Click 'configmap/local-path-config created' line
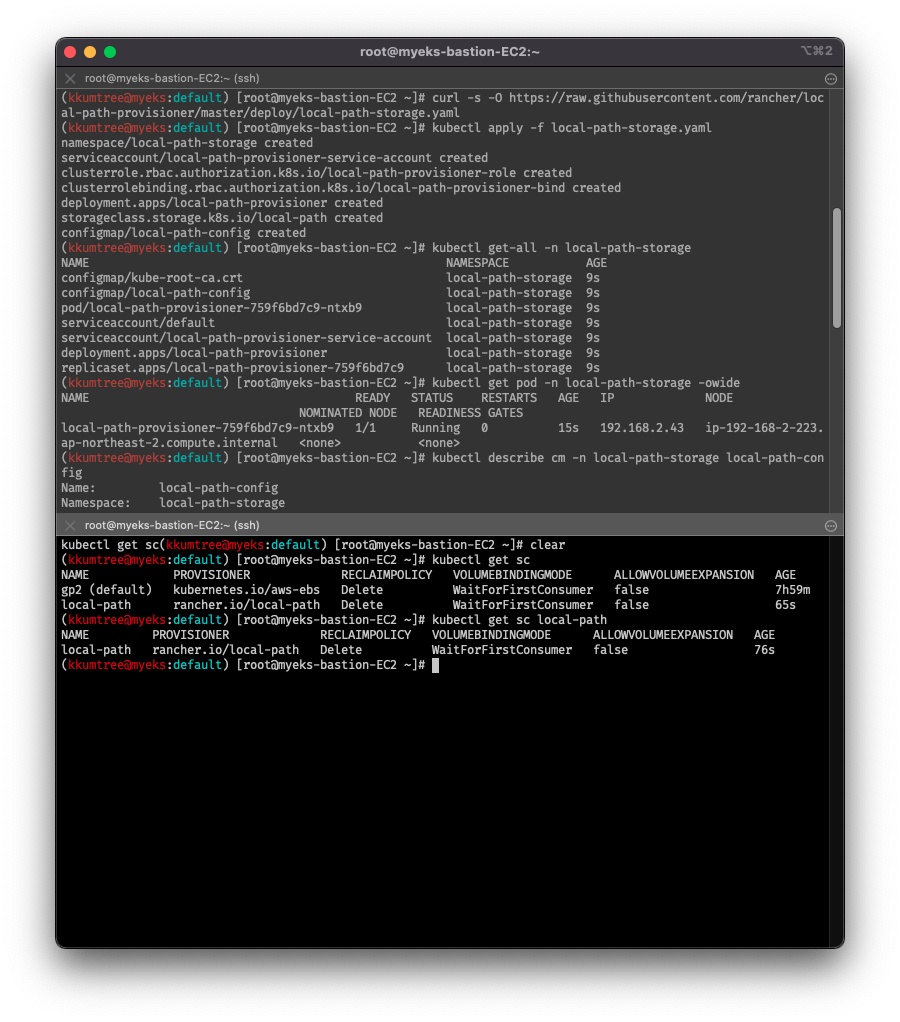Viewport: 900px width, 1022px height. click(x=184, y=233)
